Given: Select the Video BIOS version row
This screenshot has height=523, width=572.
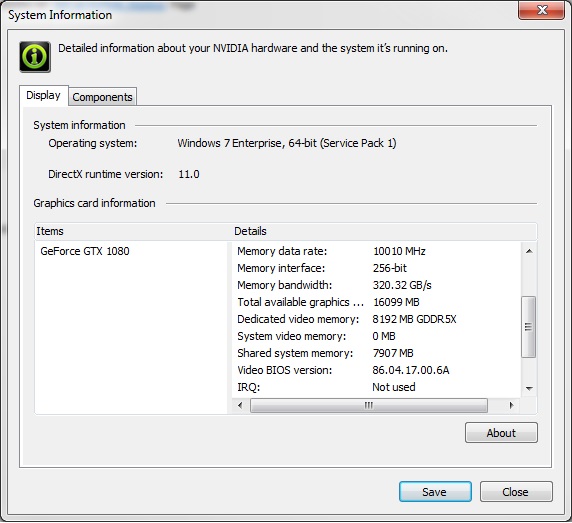Looking at the screenshot, I should 376,370.
